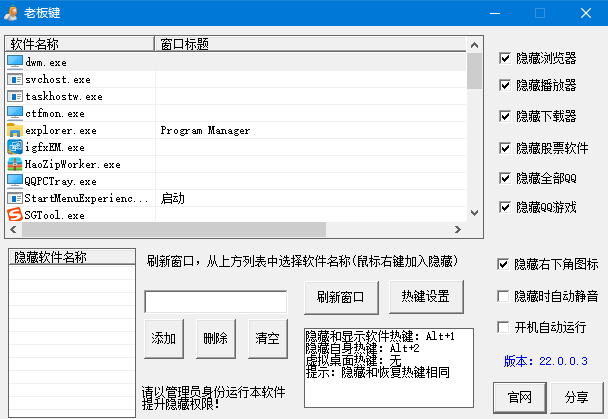Screen dimensions: 608x419
Task: Open 热键设置 hotkey settings
Action: point(426,297)
